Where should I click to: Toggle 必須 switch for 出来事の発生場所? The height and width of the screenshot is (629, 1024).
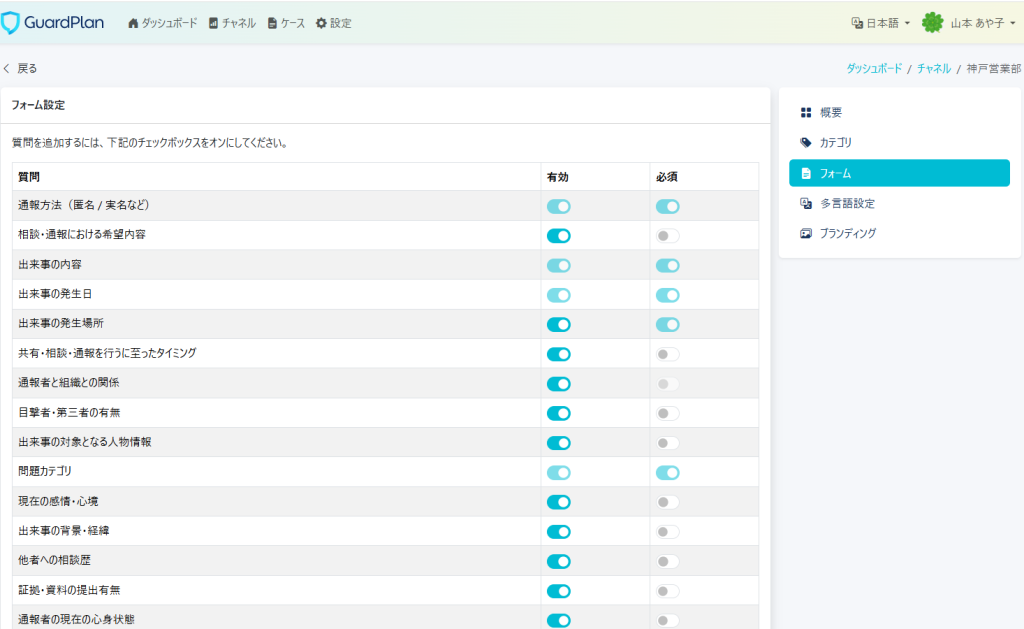pyautogui.click(x=667, y=325)
